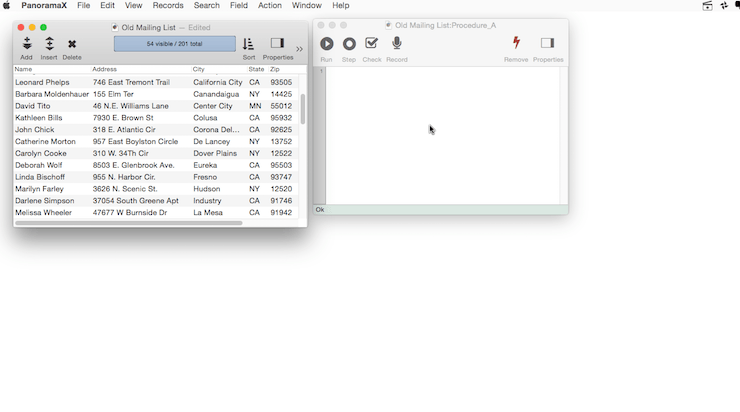Viewport: 740px width, 412px height.
Task: Open the Edit menu
Action: (x=107, y=6)
